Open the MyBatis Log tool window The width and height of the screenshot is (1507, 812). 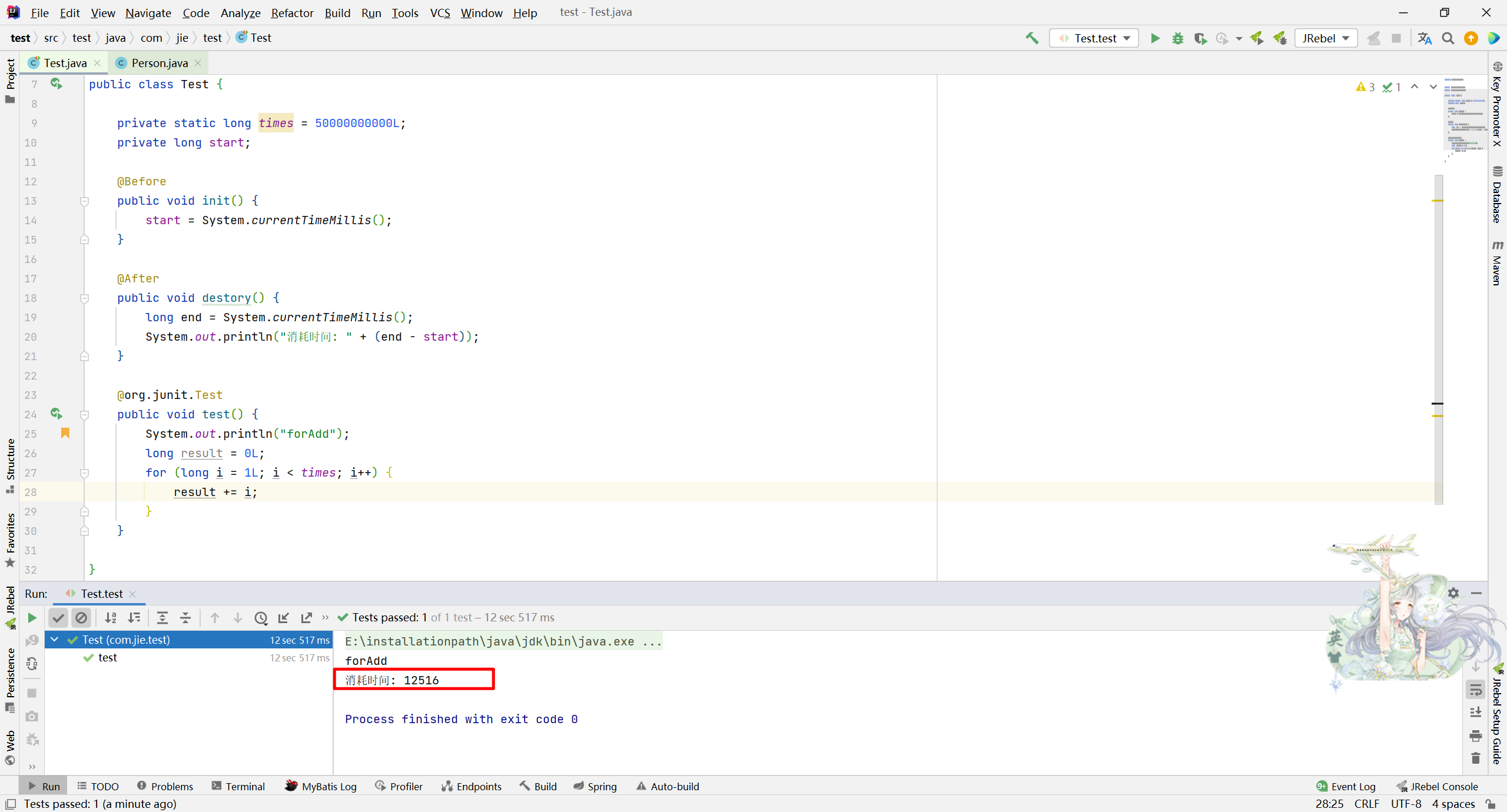(328, 786)
